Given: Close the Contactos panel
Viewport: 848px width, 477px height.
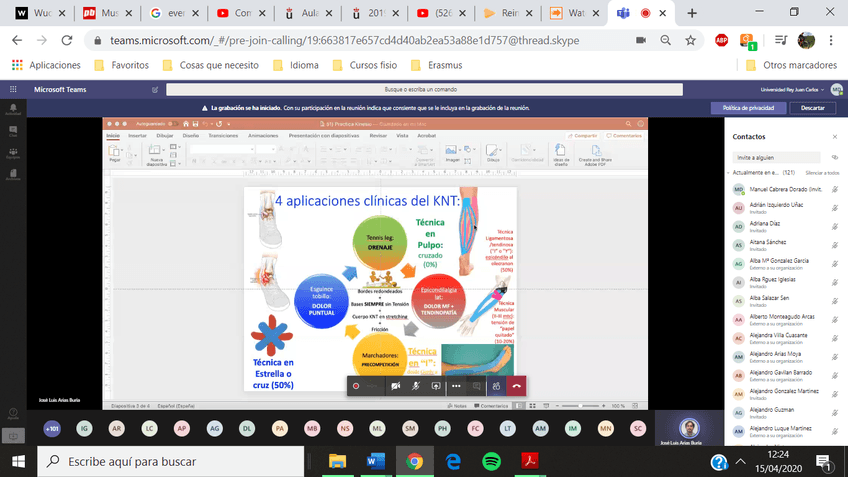Looking at the screenshot, I should coord(835,135).
